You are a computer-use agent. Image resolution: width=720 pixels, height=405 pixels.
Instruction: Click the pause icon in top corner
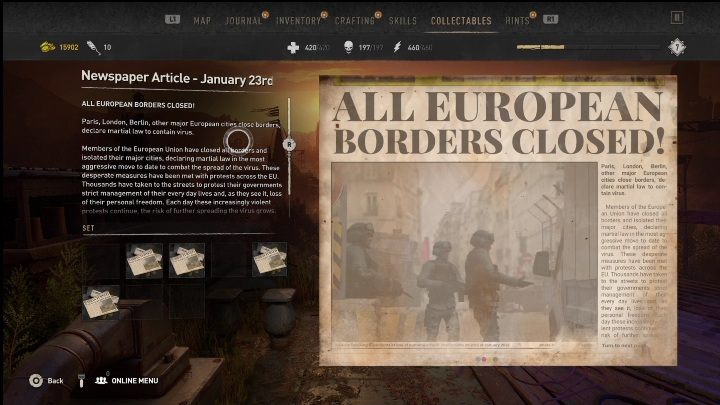click(677, 17)
